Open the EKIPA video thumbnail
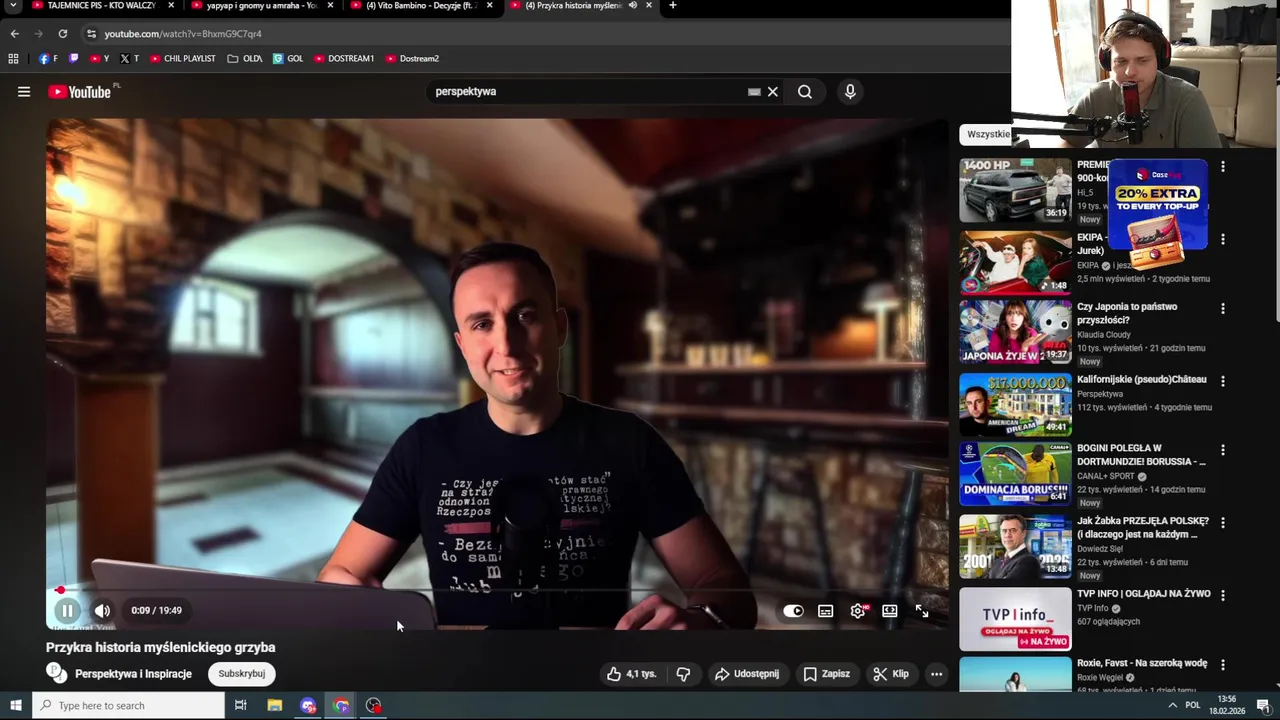Image resolution: width=1280 pixels, height=720 pixels. pos(1015,263)
